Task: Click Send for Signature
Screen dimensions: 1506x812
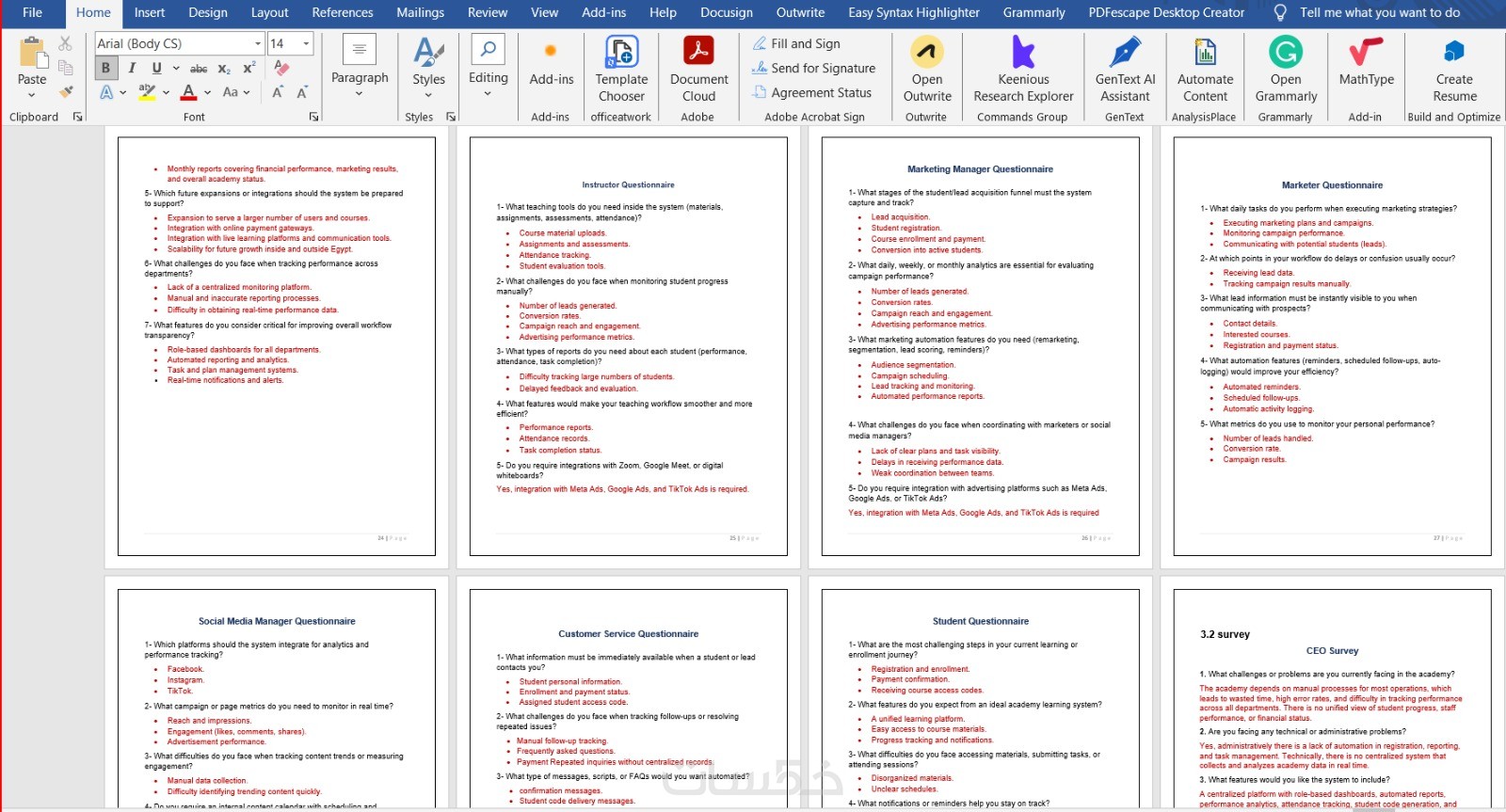Action: click(813, 68)
